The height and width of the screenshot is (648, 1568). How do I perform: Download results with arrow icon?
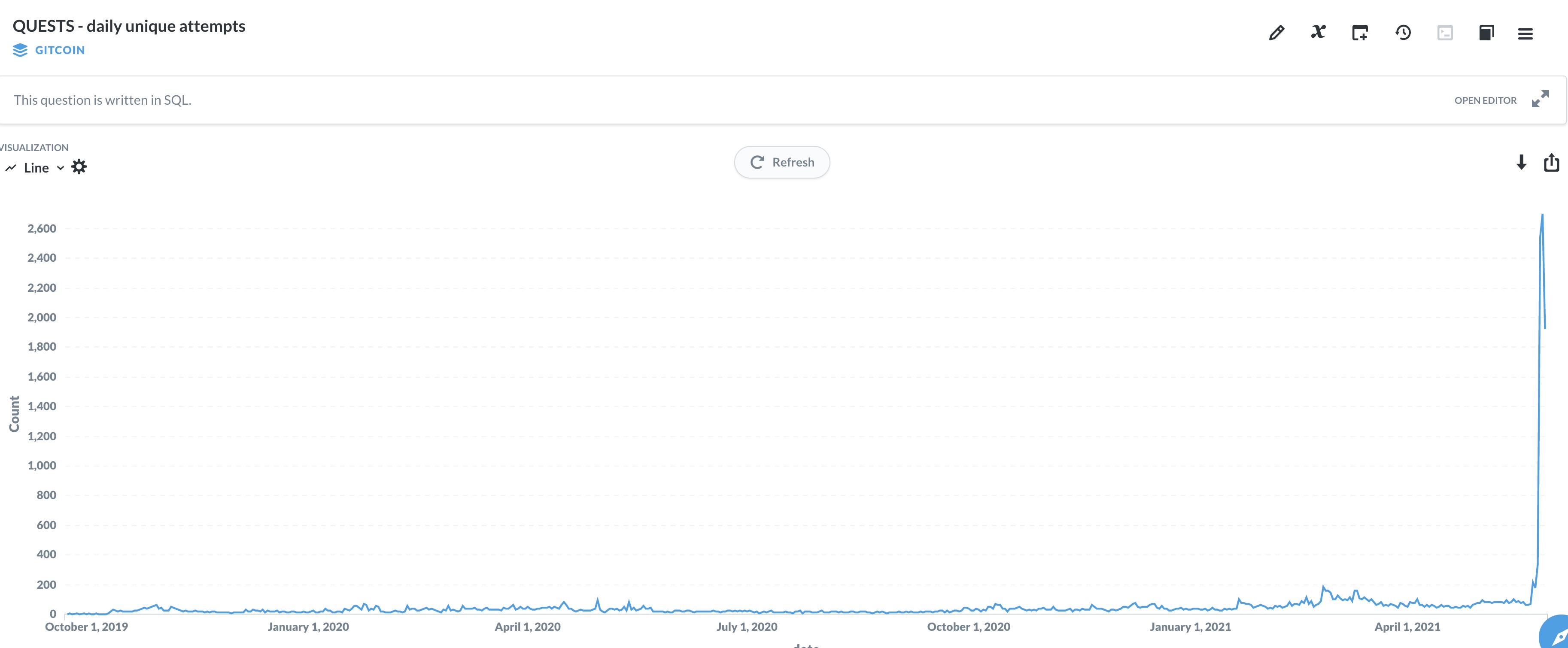1521,163
